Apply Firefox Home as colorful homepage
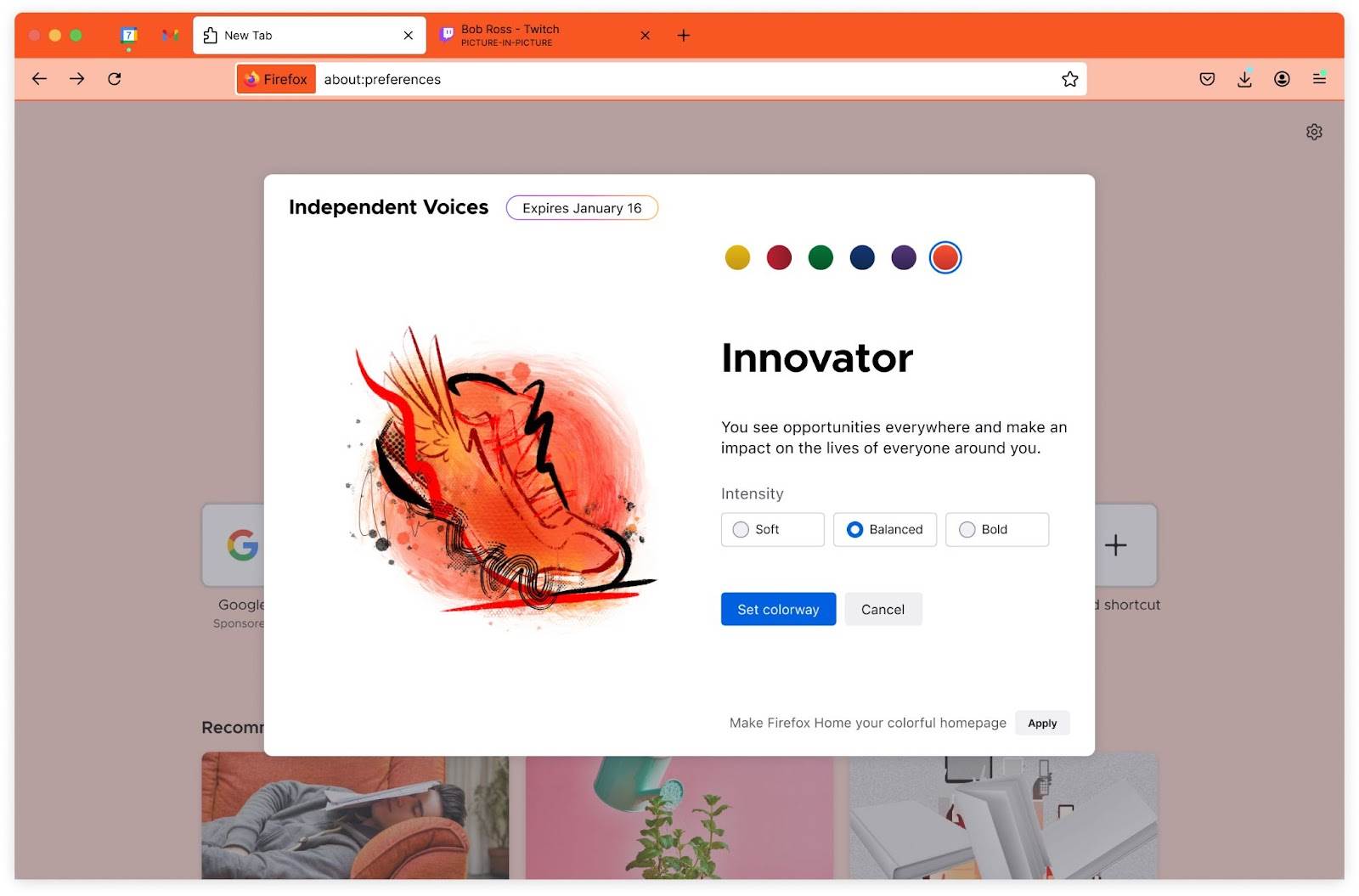This screenshot has width=1359, height=896. (x=1042, y=723)
